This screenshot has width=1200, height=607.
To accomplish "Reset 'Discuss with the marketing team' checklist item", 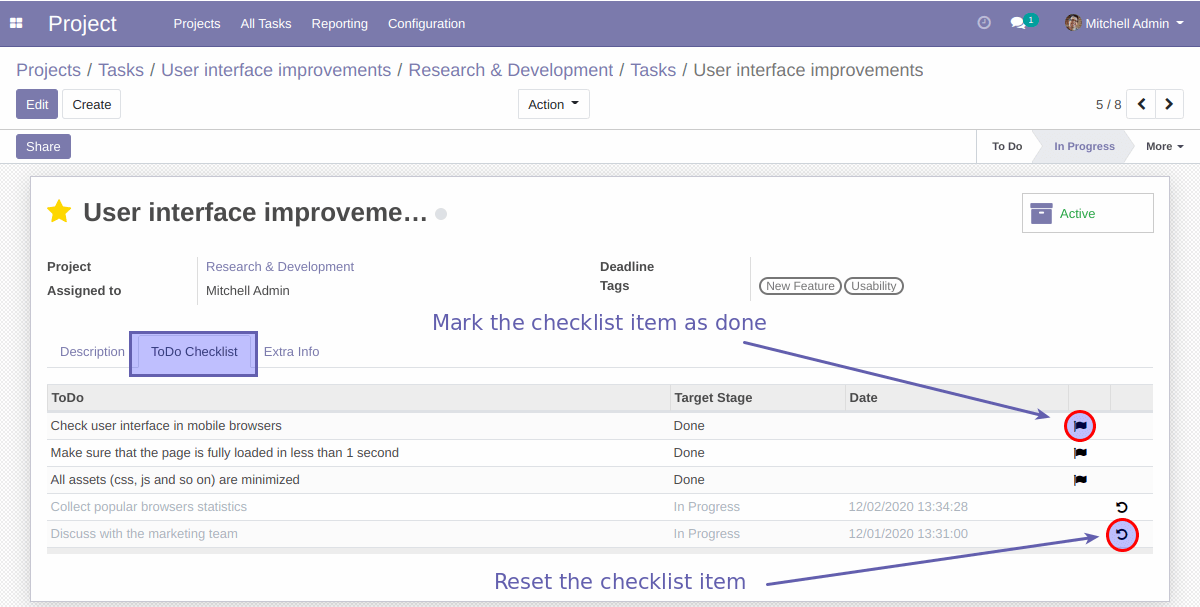I will (1121, 534).
